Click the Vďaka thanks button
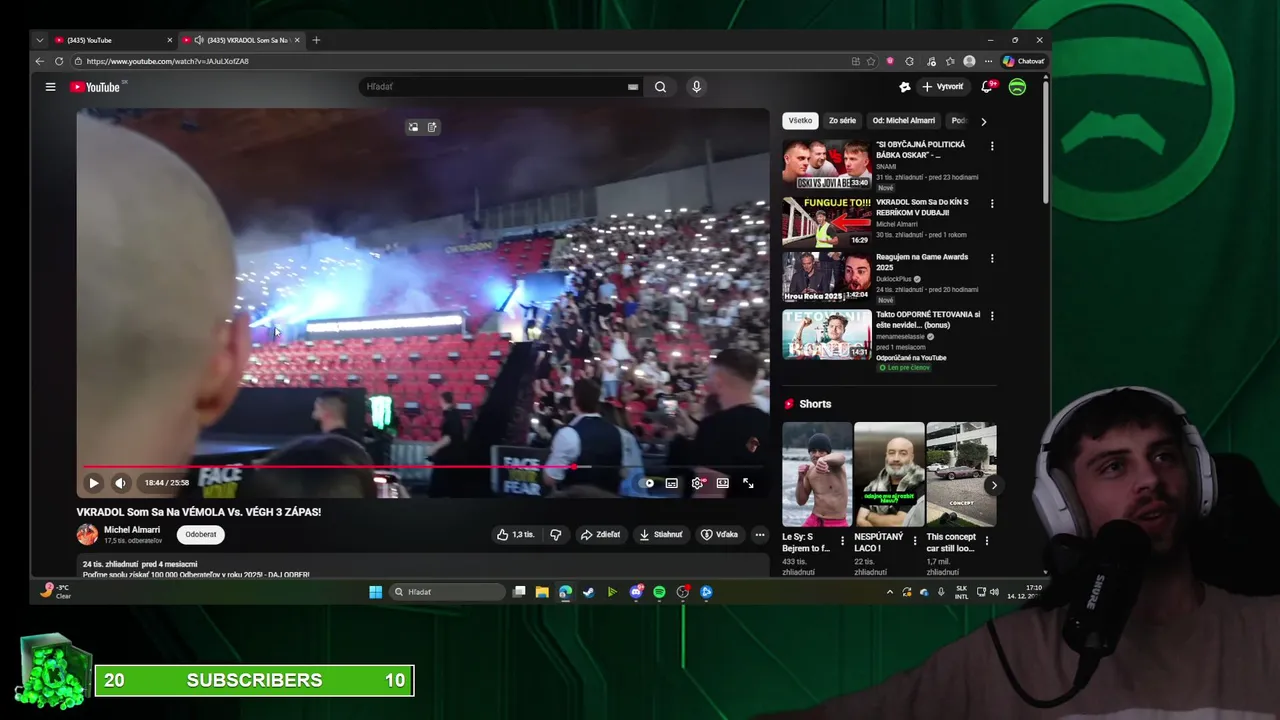This screenshot has width=1280, height=720. point(720,534)
